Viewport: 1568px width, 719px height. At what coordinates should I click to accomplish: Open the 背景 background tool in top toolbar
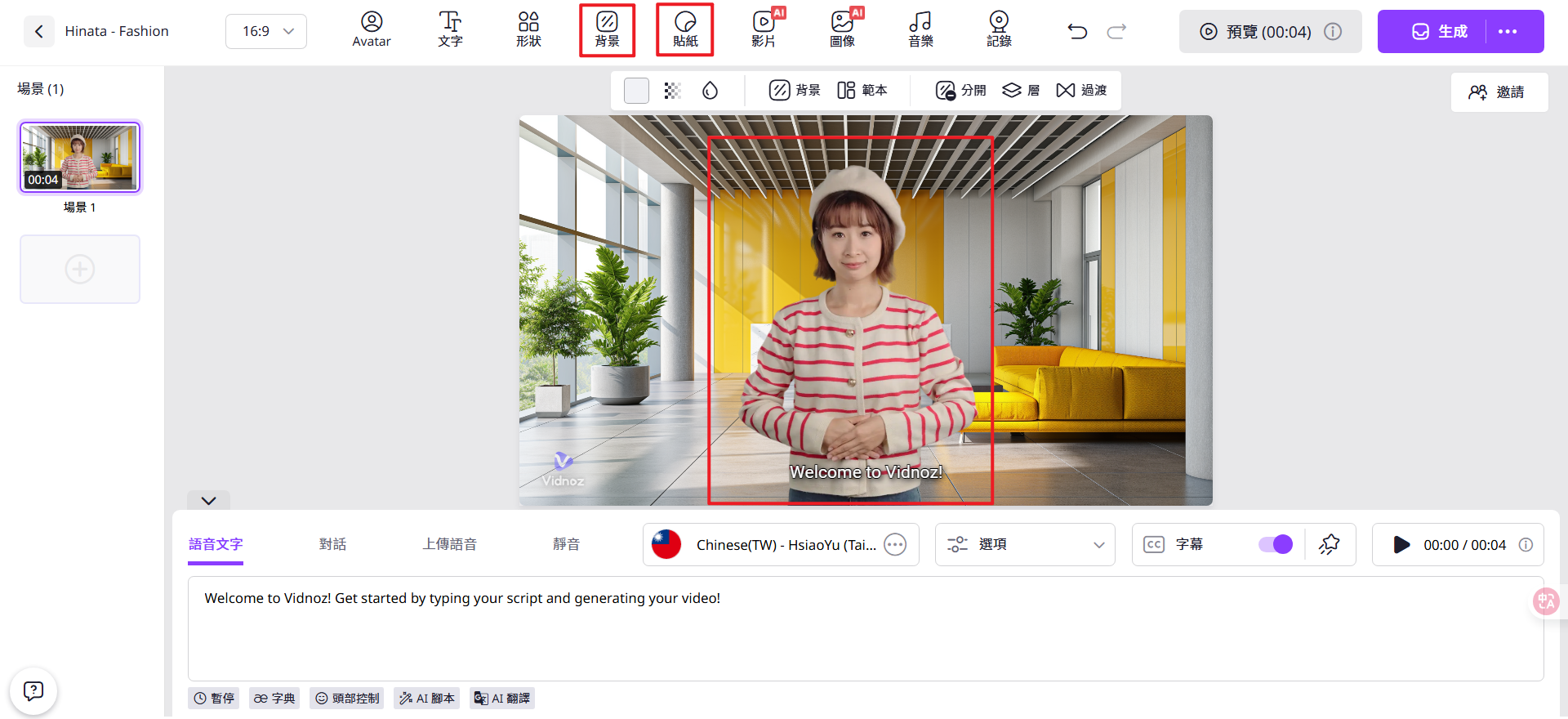click(x=607, y=30)
